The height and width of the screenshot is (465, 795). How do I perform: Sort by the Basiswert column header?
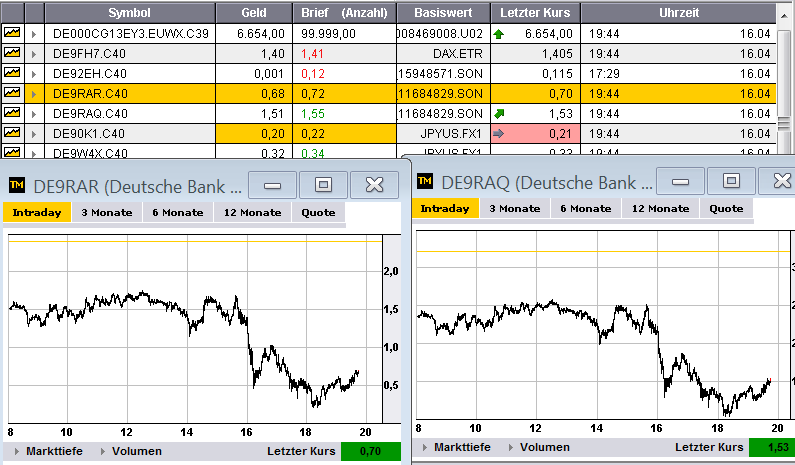443,13
